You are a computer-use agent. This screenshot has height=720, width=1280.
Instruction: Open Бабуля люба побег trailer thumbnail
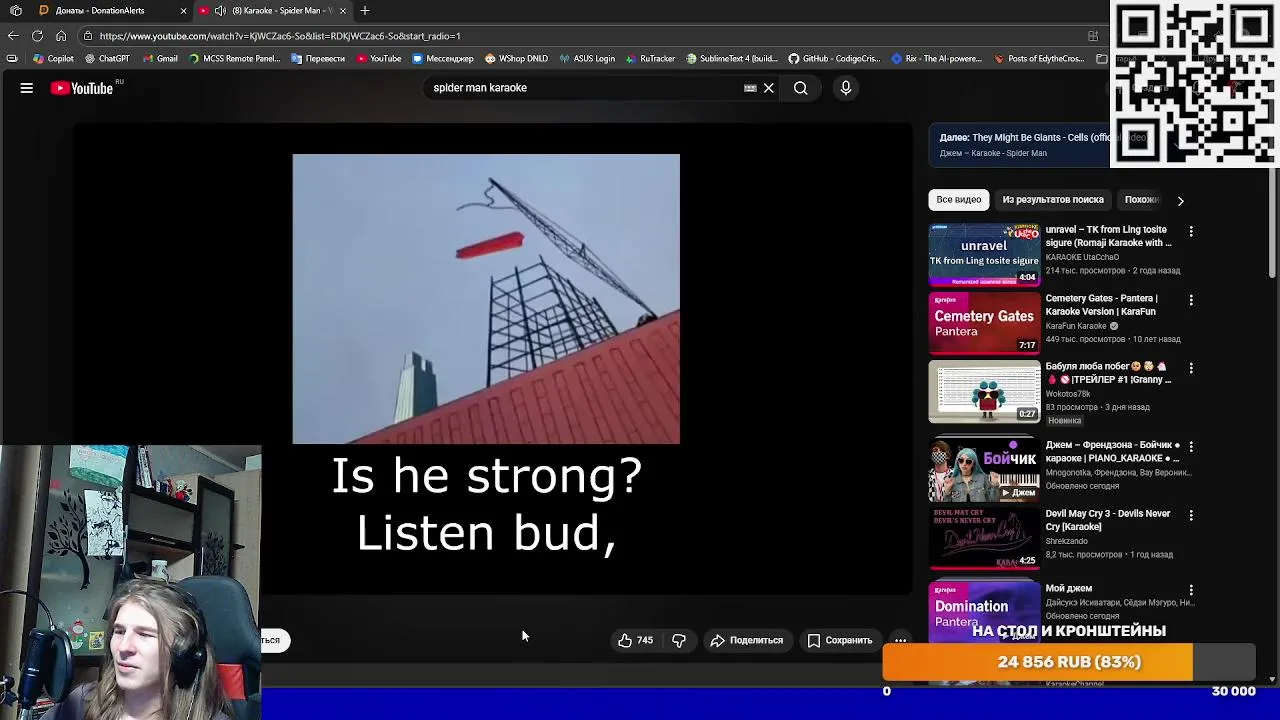984,392
